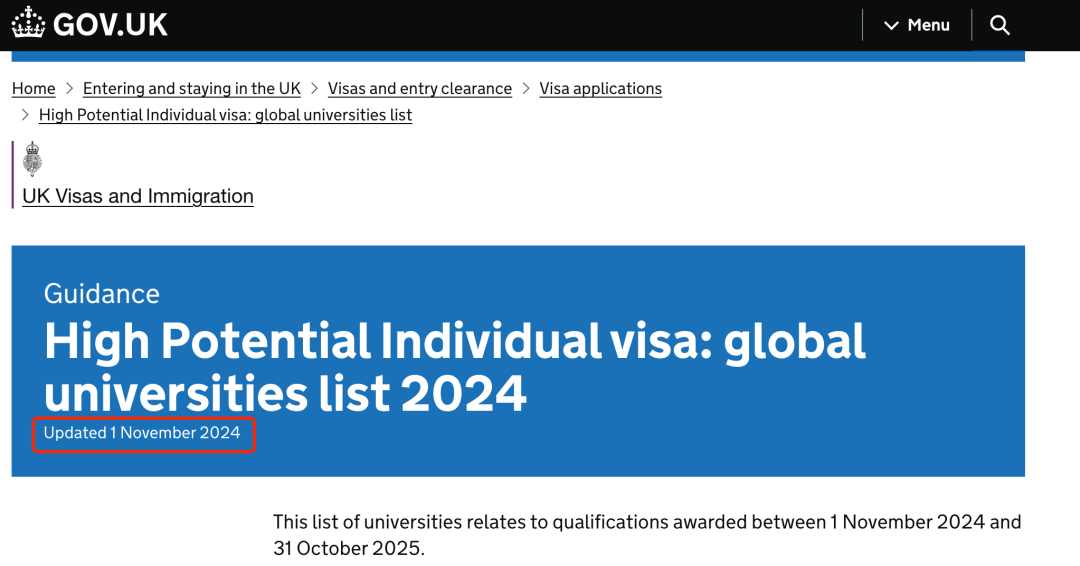Click the Updated 1 November 2024 date
The height and width of the screenshot is (566, 1080).
142,433
